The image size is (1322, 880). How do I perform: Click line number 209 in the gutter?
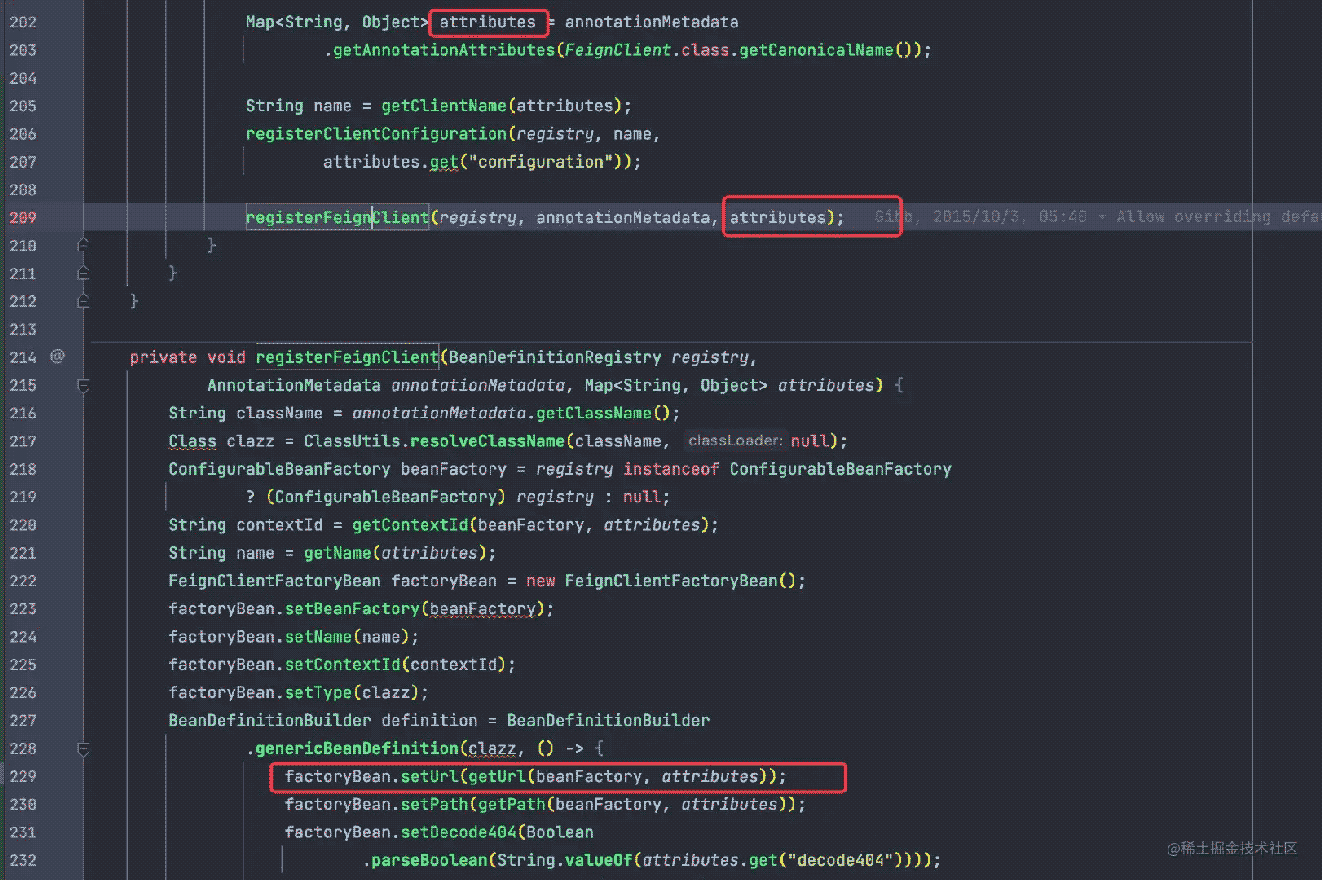21,217
